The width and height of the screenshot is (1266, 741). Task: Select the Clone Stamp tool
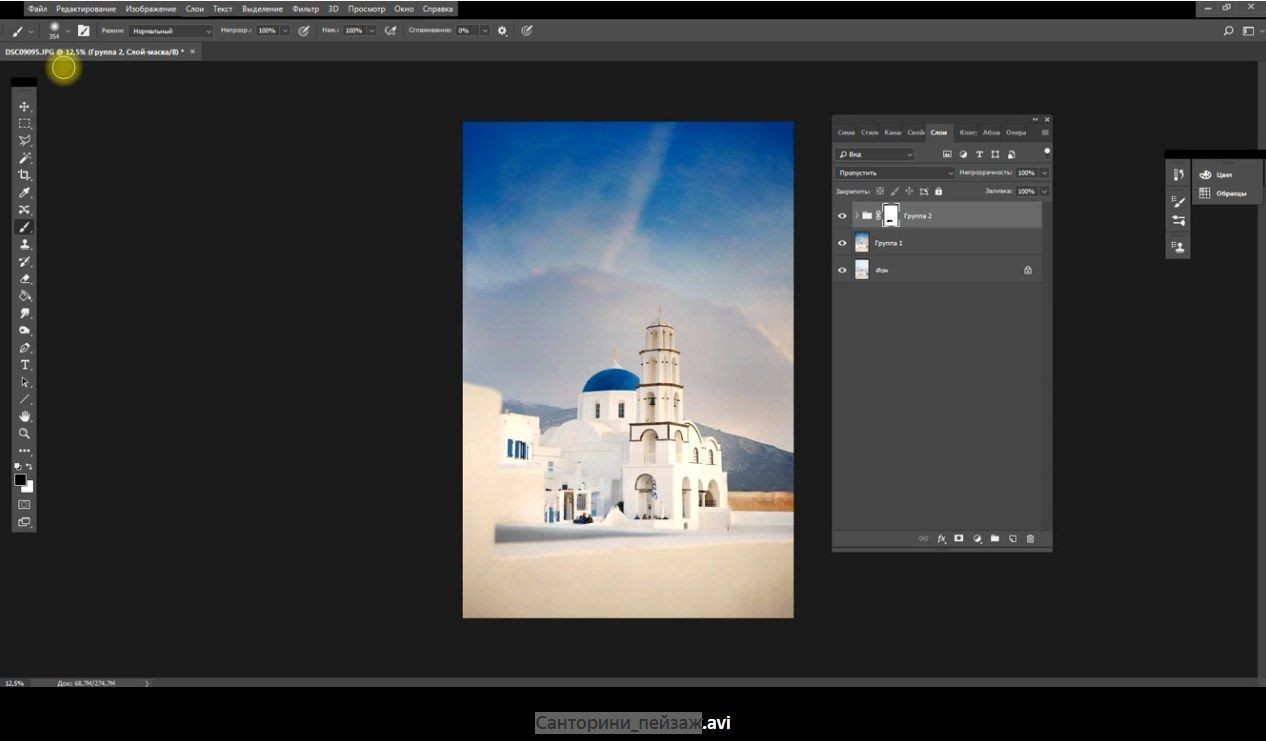click(x=25, y=244)
